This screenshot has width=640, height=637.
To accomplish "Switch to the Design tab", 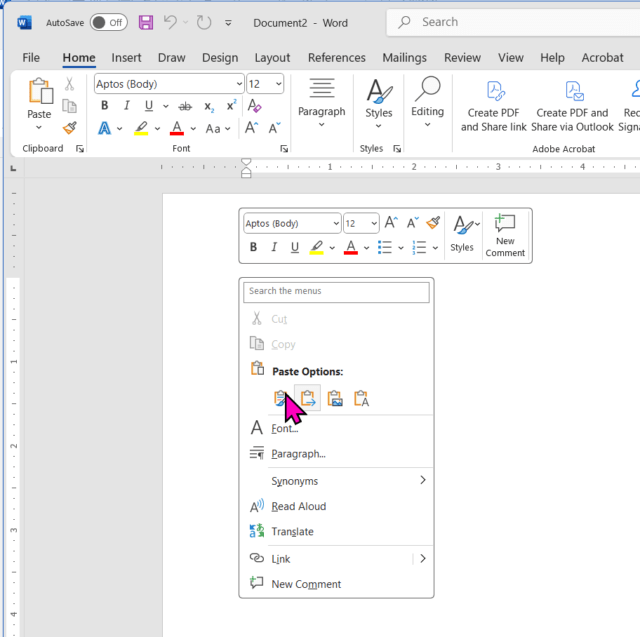I will [220, 58].
